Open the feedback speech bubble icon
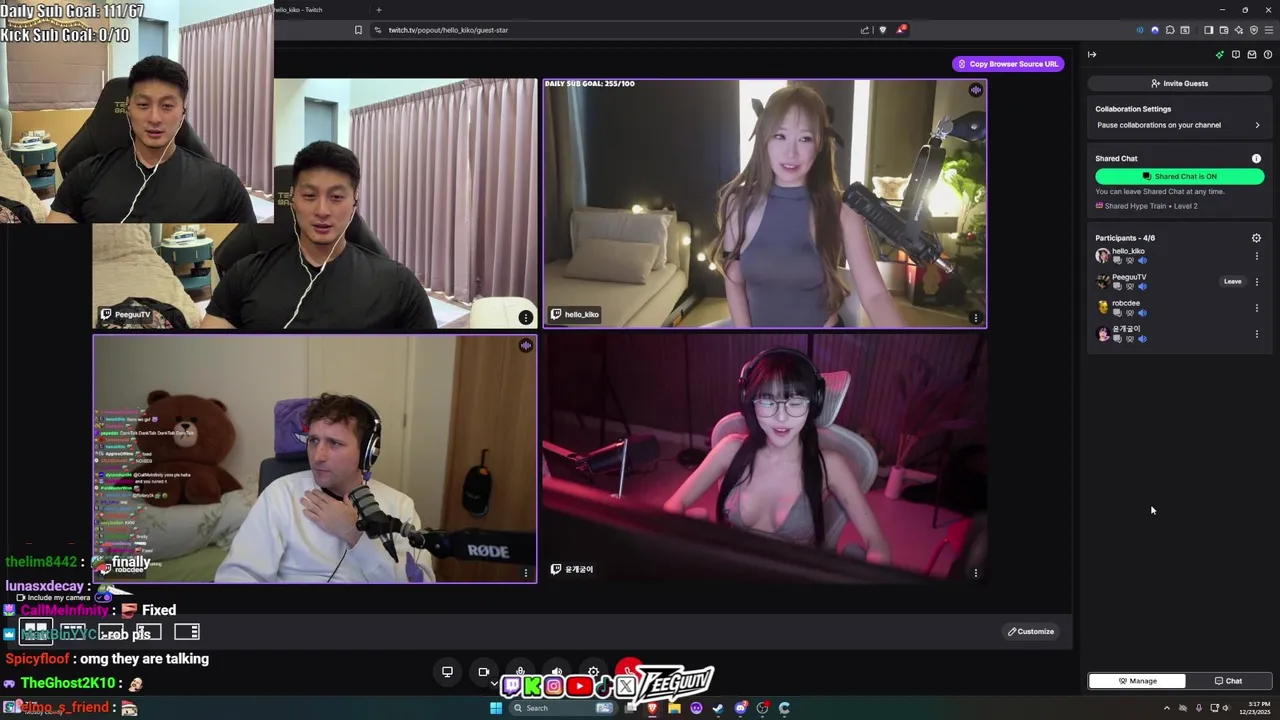The height and width of the screenshot is (720, 1280). [1236, 55]
